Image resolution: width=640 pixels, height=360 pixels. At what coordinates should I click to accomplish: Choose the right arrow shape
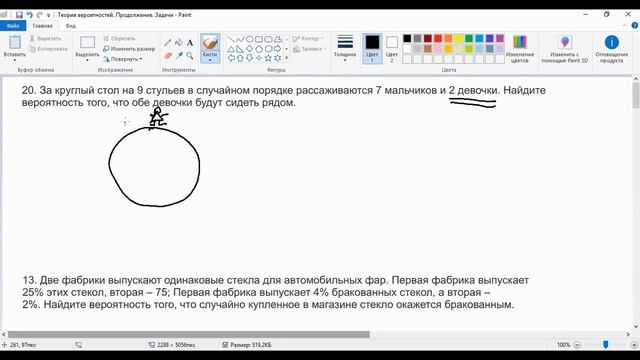tap(278, 49)
